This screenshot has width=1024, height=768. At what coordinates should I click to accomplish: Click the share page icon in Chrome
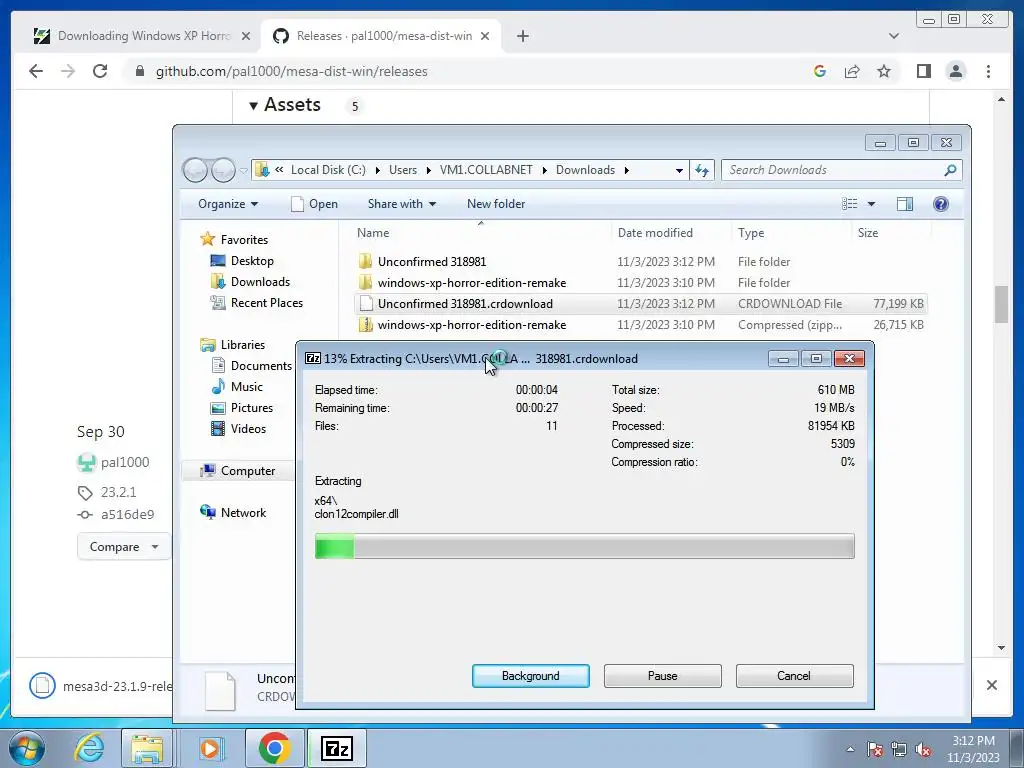[x=852, y=71]
